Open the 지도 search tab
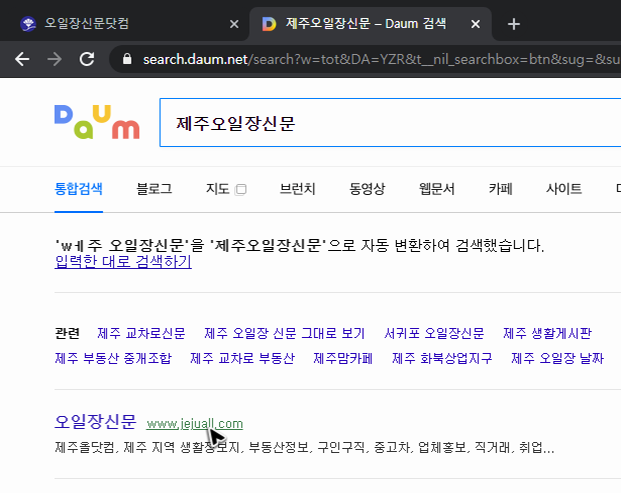The image size is (621, 493). 217,189
